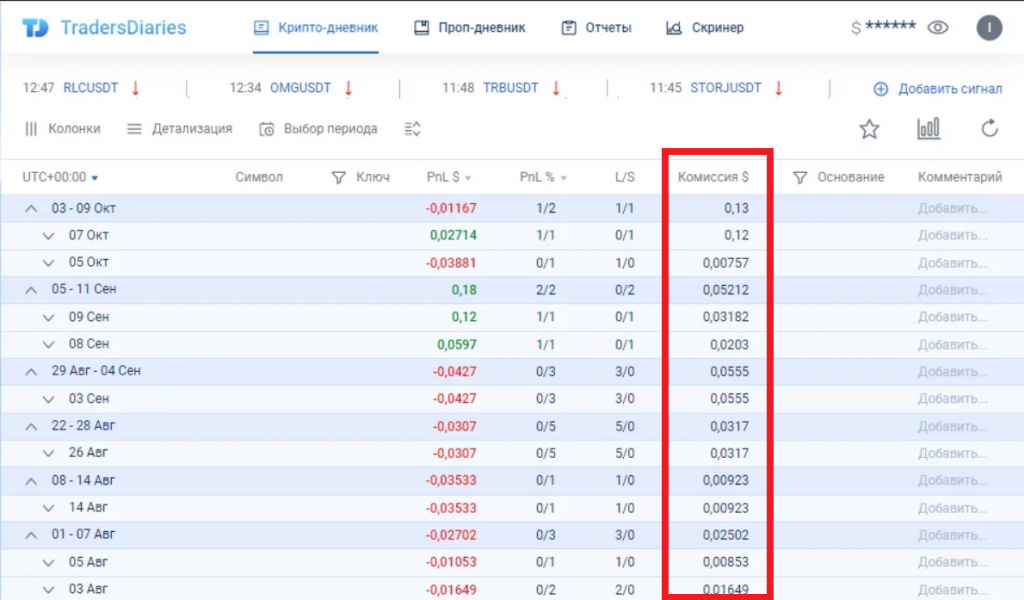Click the red down arrow beside OMGUSDT

pos(348,88)
